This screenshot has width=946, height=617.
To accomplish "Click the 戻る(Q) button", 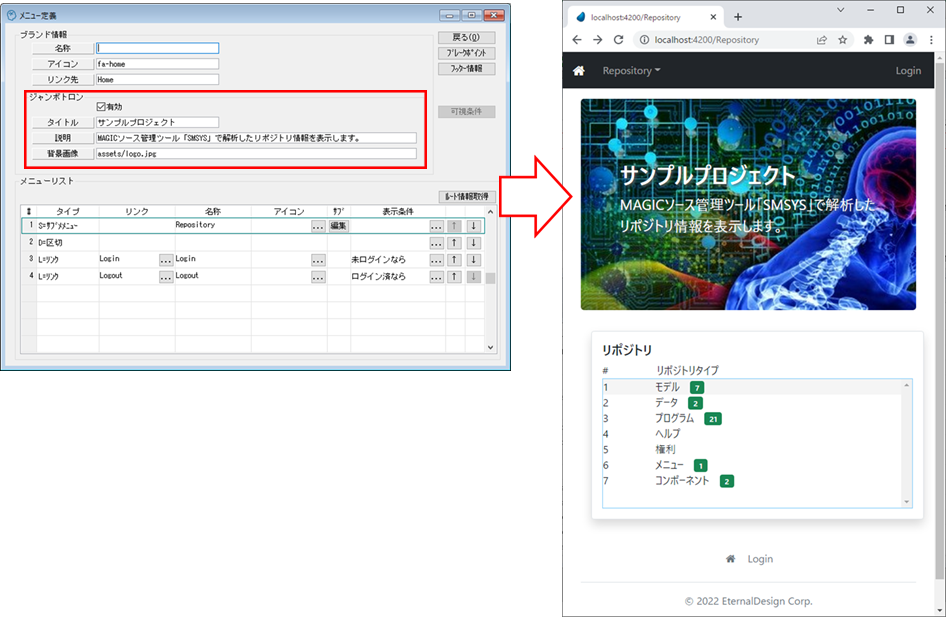I will 466,37.
